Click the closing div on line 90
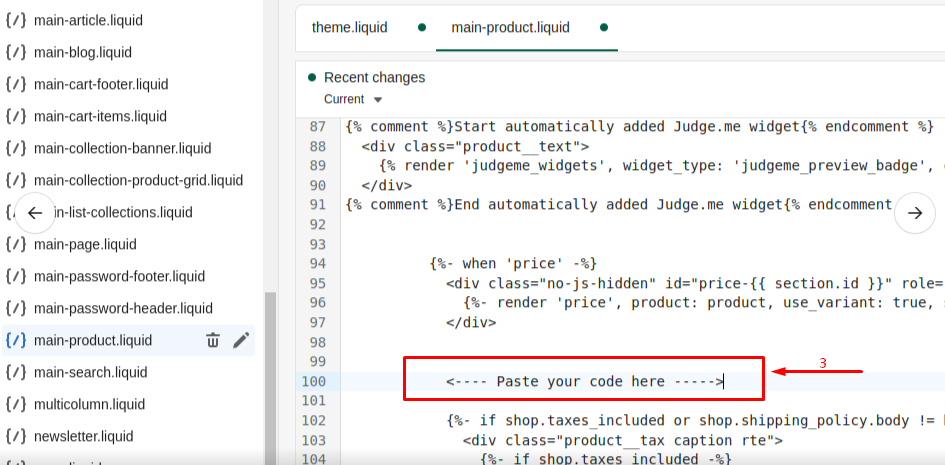Viewport: 945px width, 465px height. 387,185
